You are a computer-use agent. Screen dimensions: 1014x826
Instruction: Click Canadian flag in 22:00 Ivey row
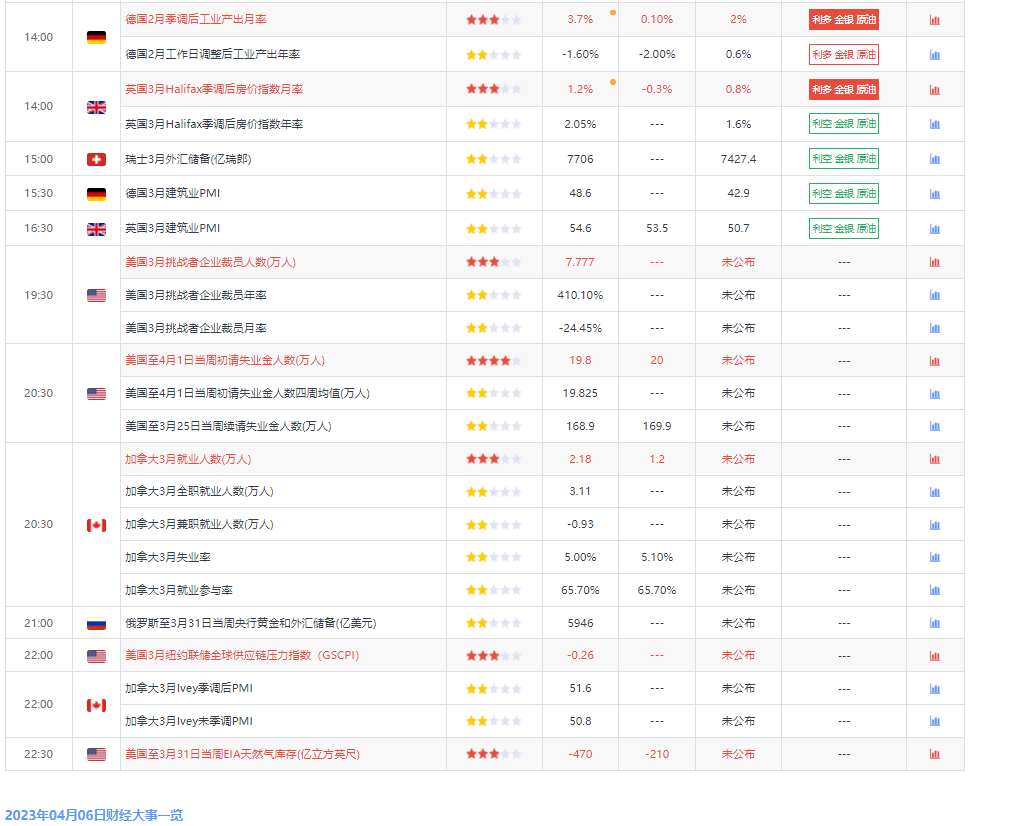[x=96, y=705]
